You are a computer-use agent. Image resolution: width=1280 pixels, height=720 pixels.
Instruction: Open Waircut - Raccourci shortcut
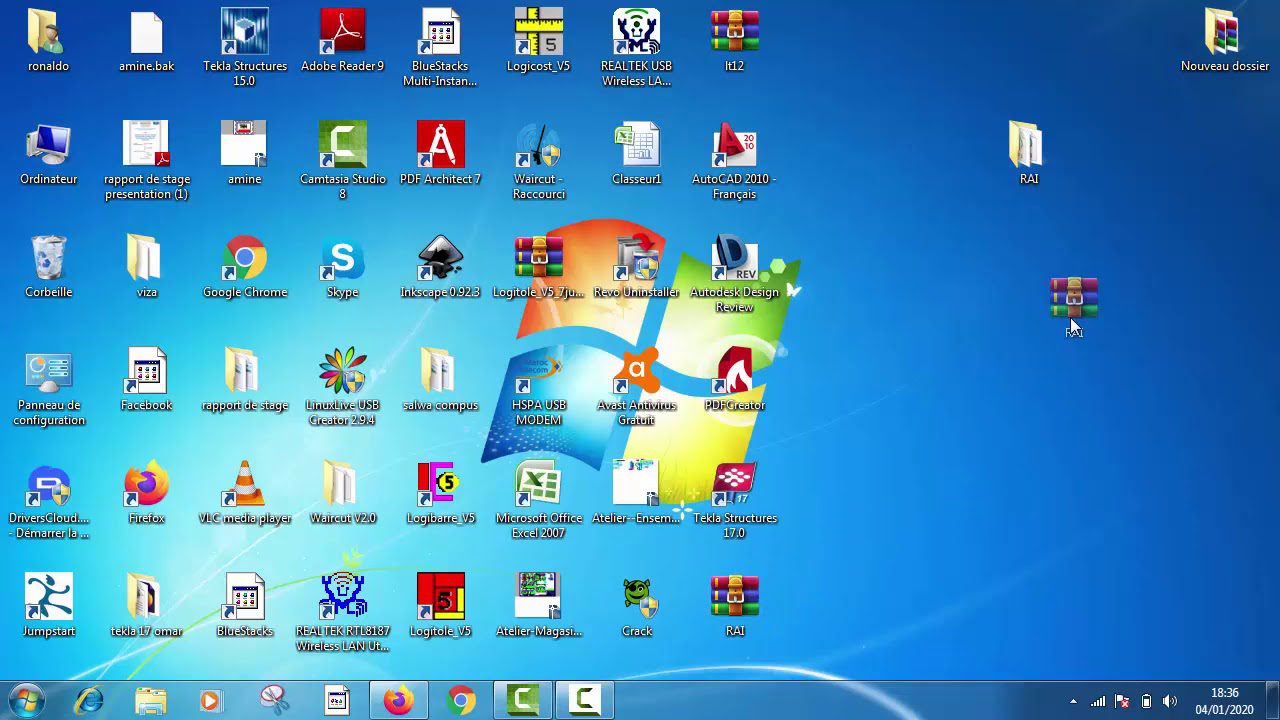tap(538, 146)
